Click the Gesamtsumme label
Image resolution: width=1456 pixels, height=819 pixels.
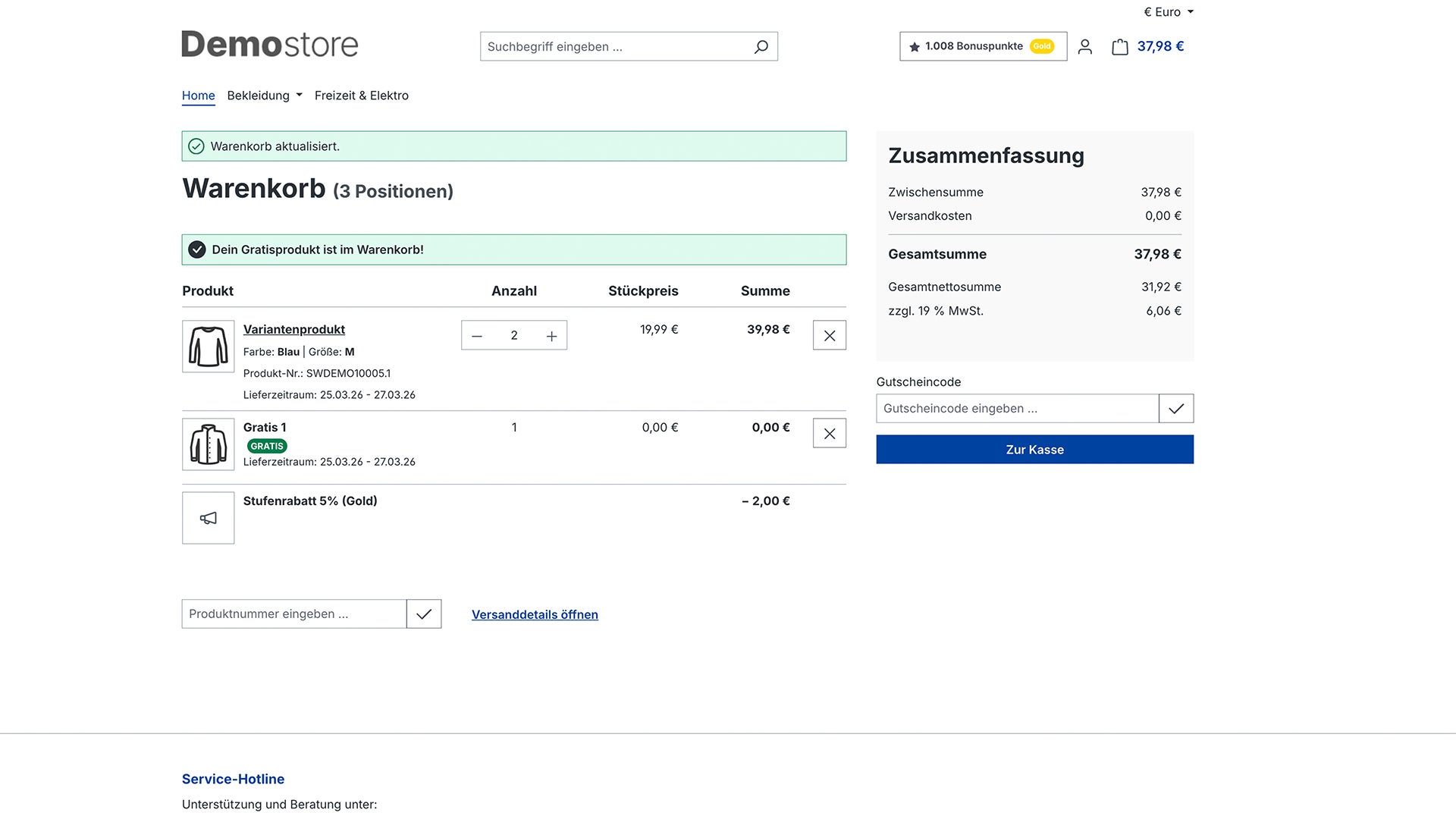[x=937, y=254]
